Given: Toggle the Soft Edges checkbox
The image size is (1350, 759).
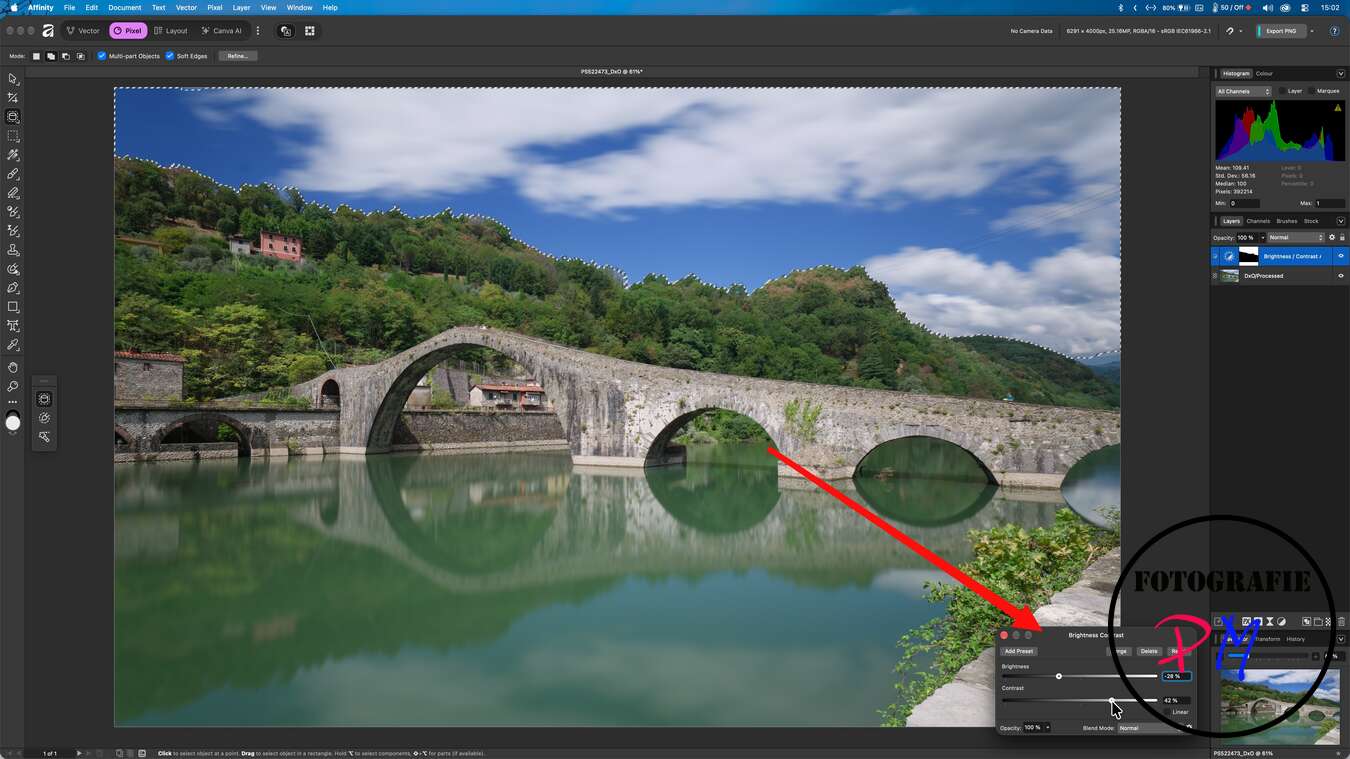Looking at the screenshot, I should pyautogui.click(x=170, y=56).
